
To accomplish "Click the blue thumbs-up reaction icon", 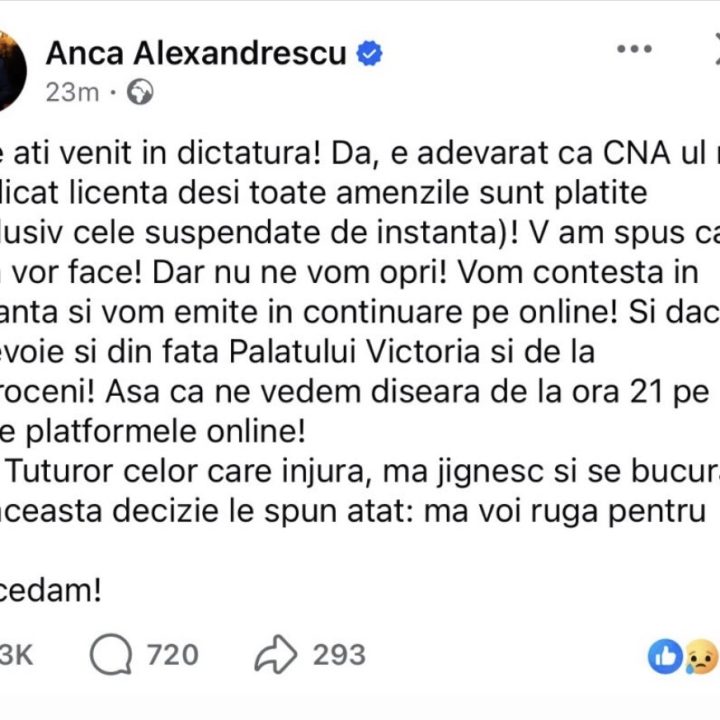I will coord(664,656).
